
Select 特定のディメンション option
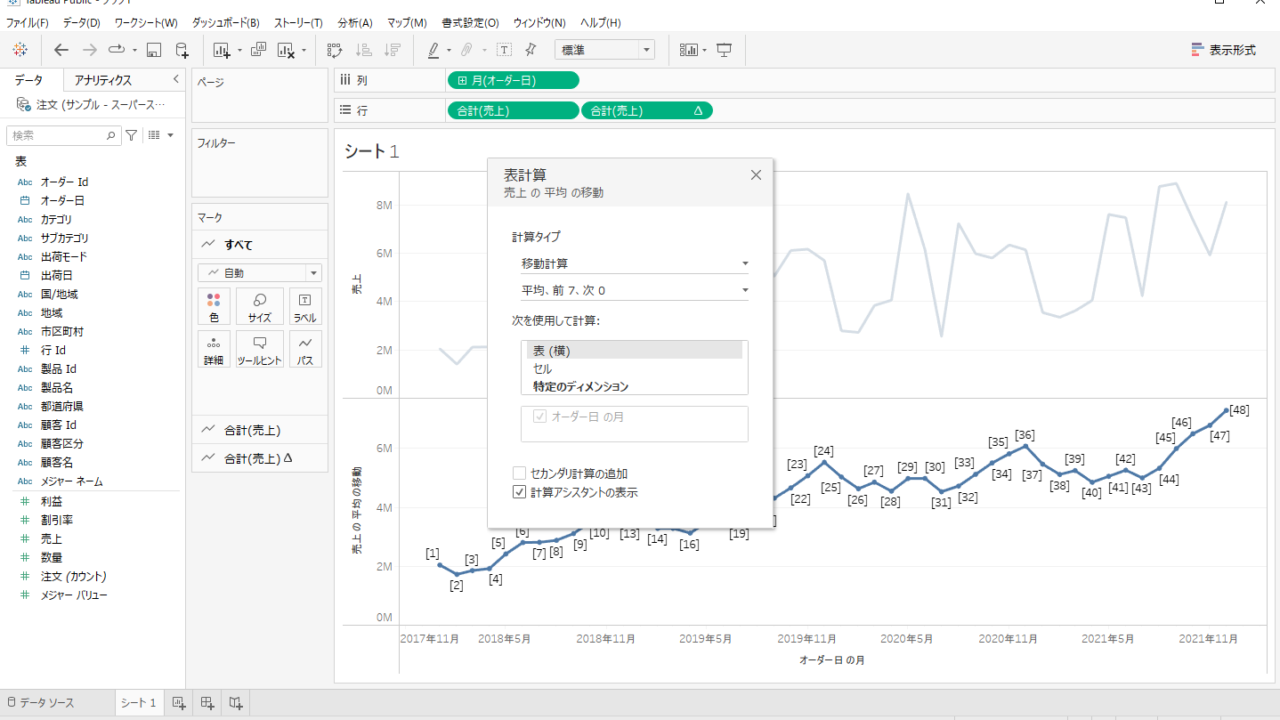click(x=634, y=386)
